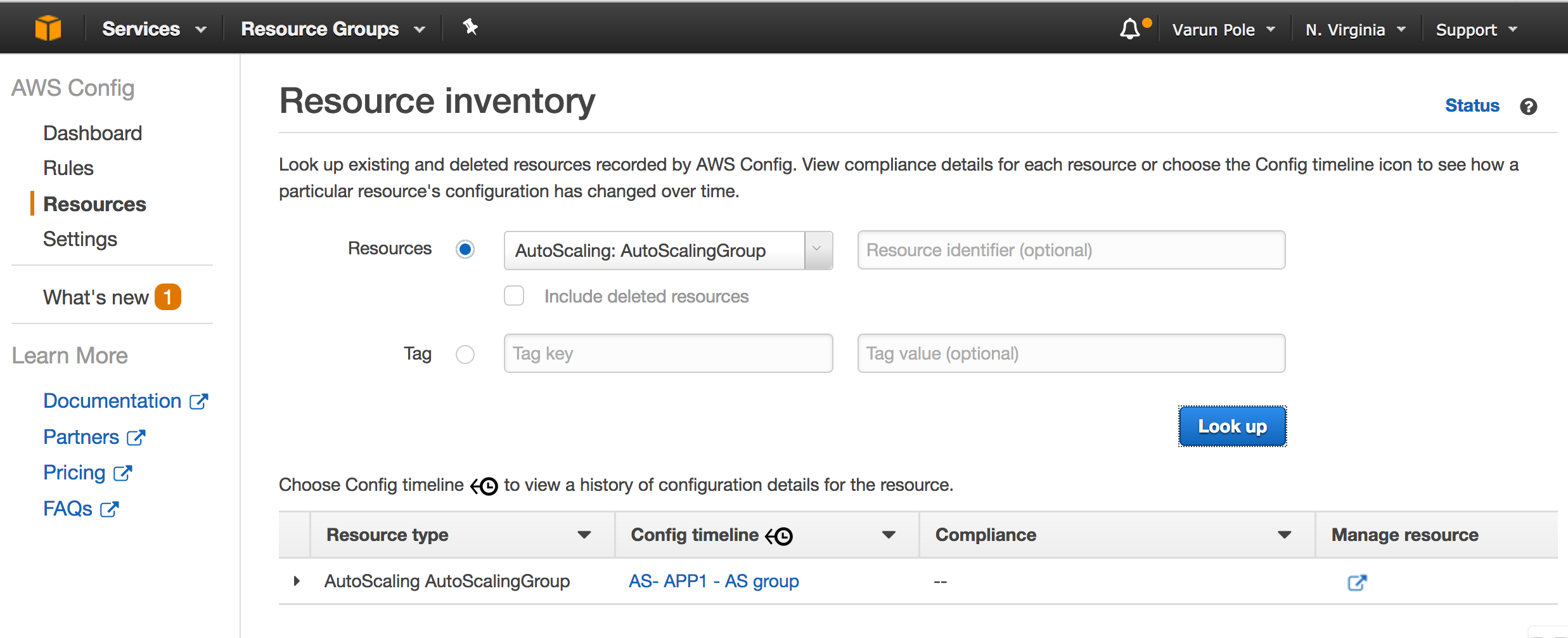Click the What's new badge
This screenshot has height=638, width=1568.
[168, 297]
